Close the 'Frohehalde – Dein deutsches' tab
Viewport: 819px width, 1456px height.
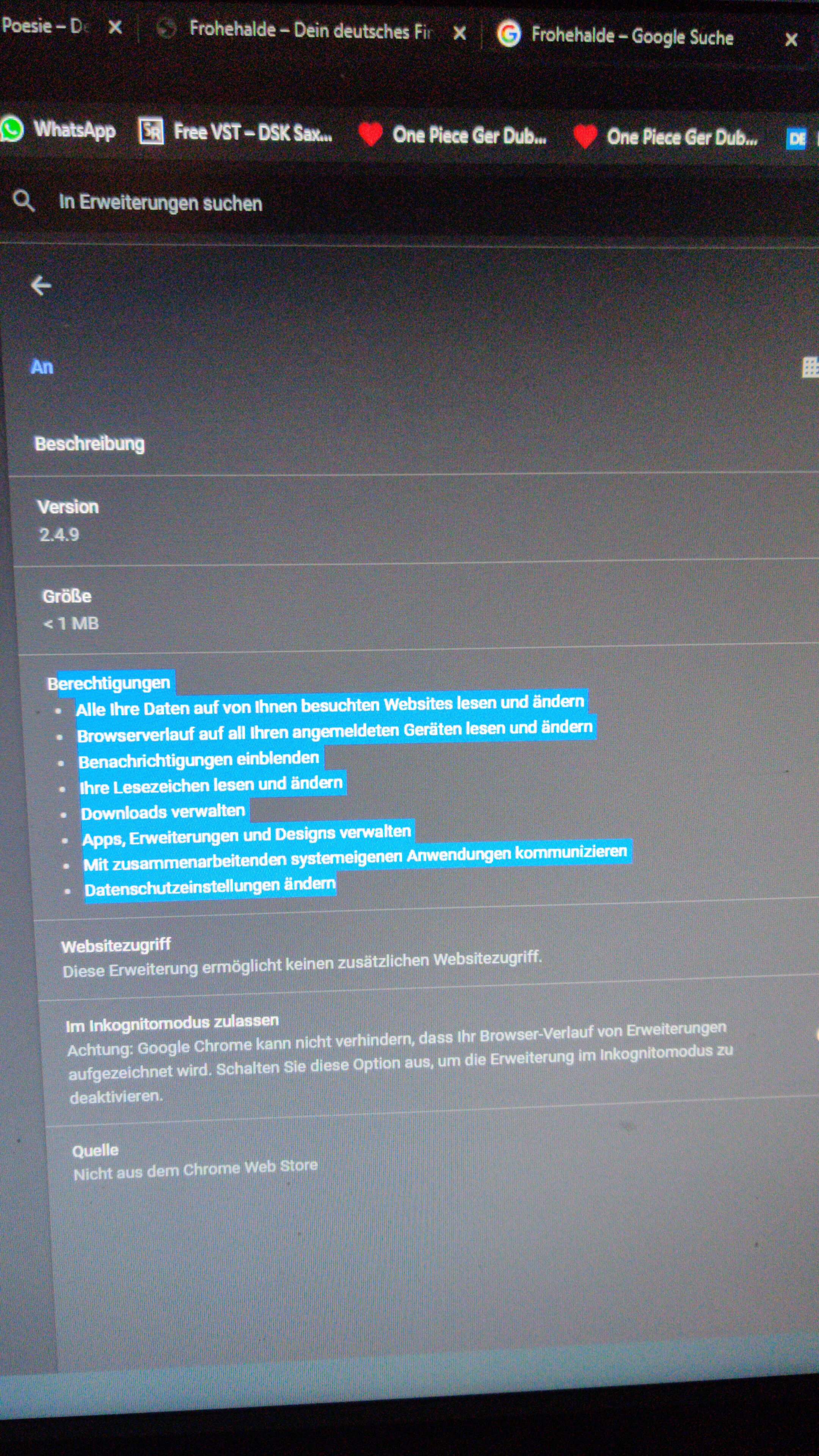[460, 33]
